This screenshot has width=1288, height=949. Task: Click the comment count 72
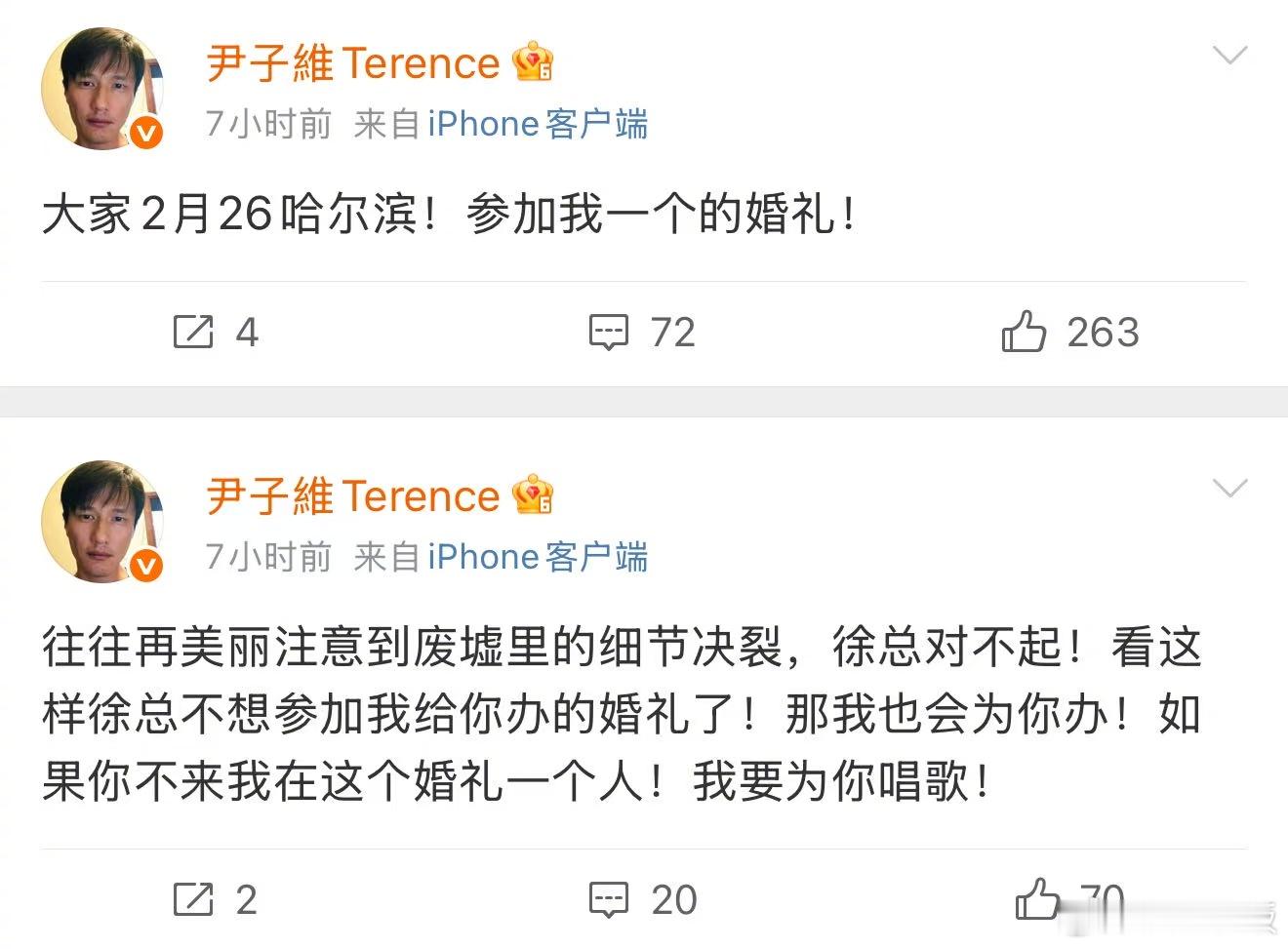pos(671,333)
